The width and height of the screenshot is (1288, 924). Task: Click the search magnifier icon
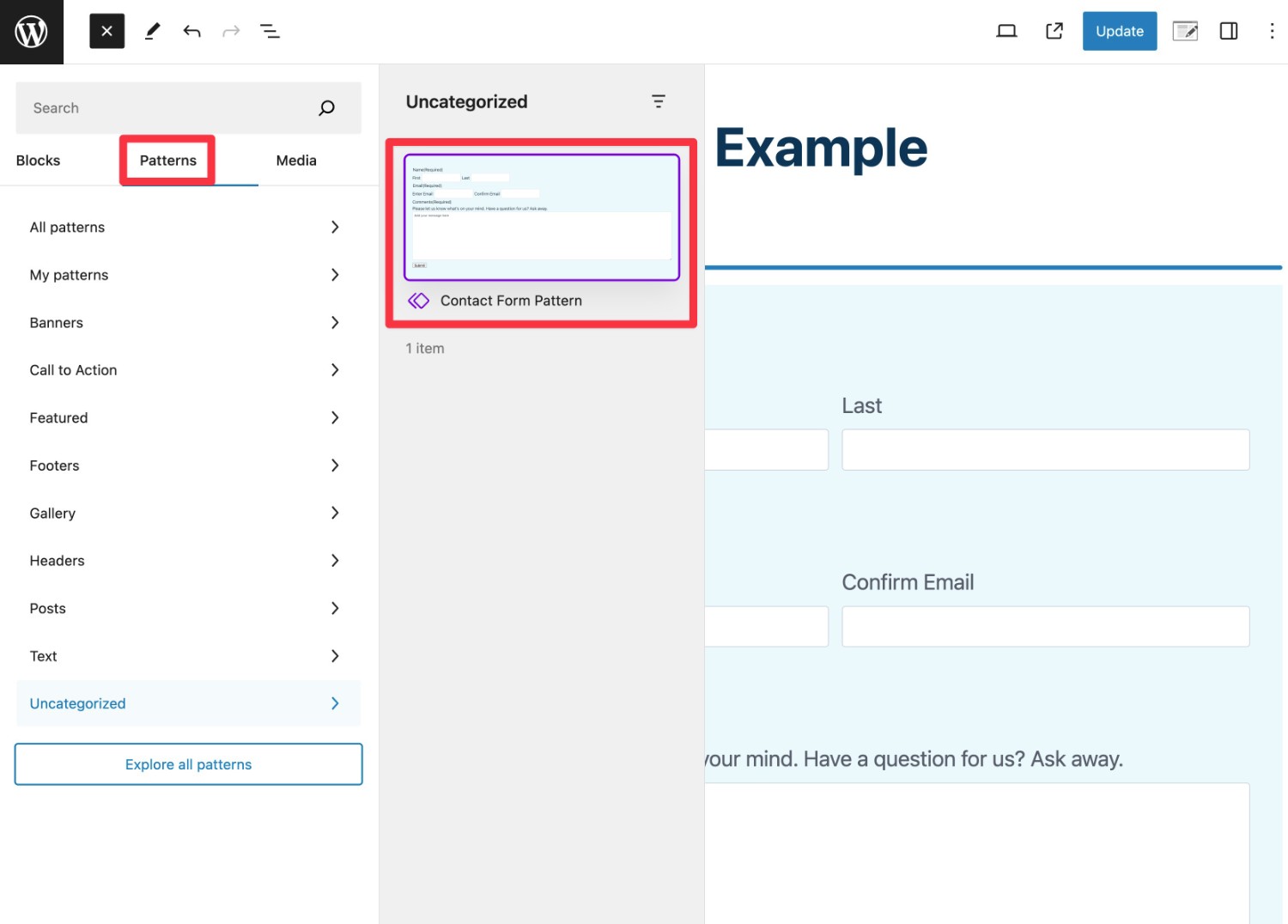pyautogui.click(x=326, y=108)
